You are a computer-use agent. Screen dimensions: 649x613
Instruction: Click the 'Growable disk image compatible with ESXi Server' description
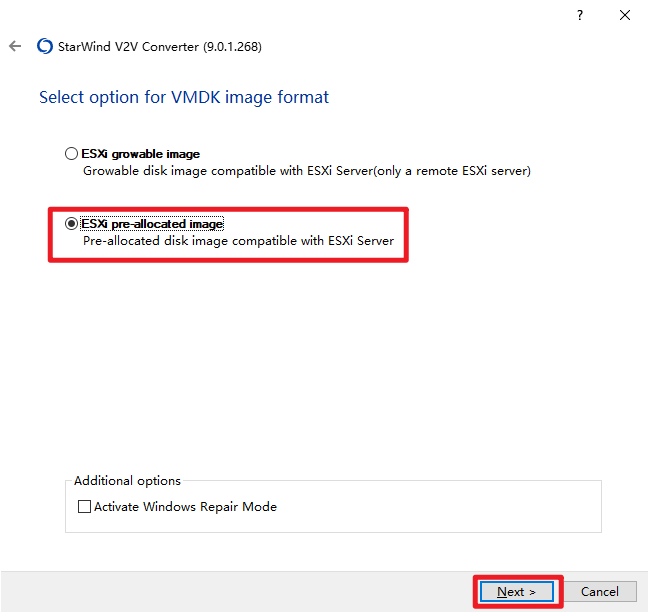click(307, 171)
